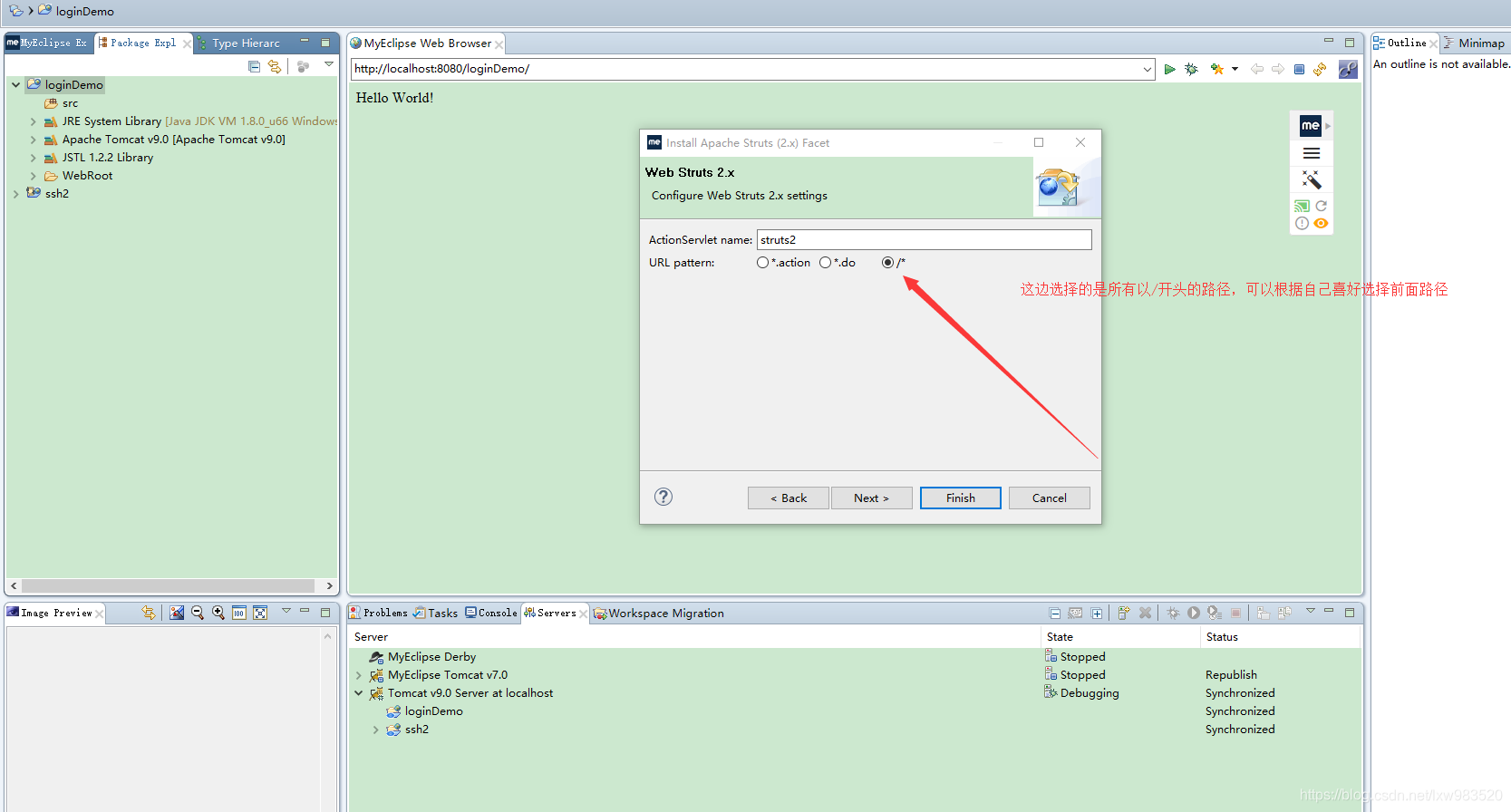Switch to the Tasks tab
The width and height of the screenshot is (1511, 812).
tap(436, 614)
